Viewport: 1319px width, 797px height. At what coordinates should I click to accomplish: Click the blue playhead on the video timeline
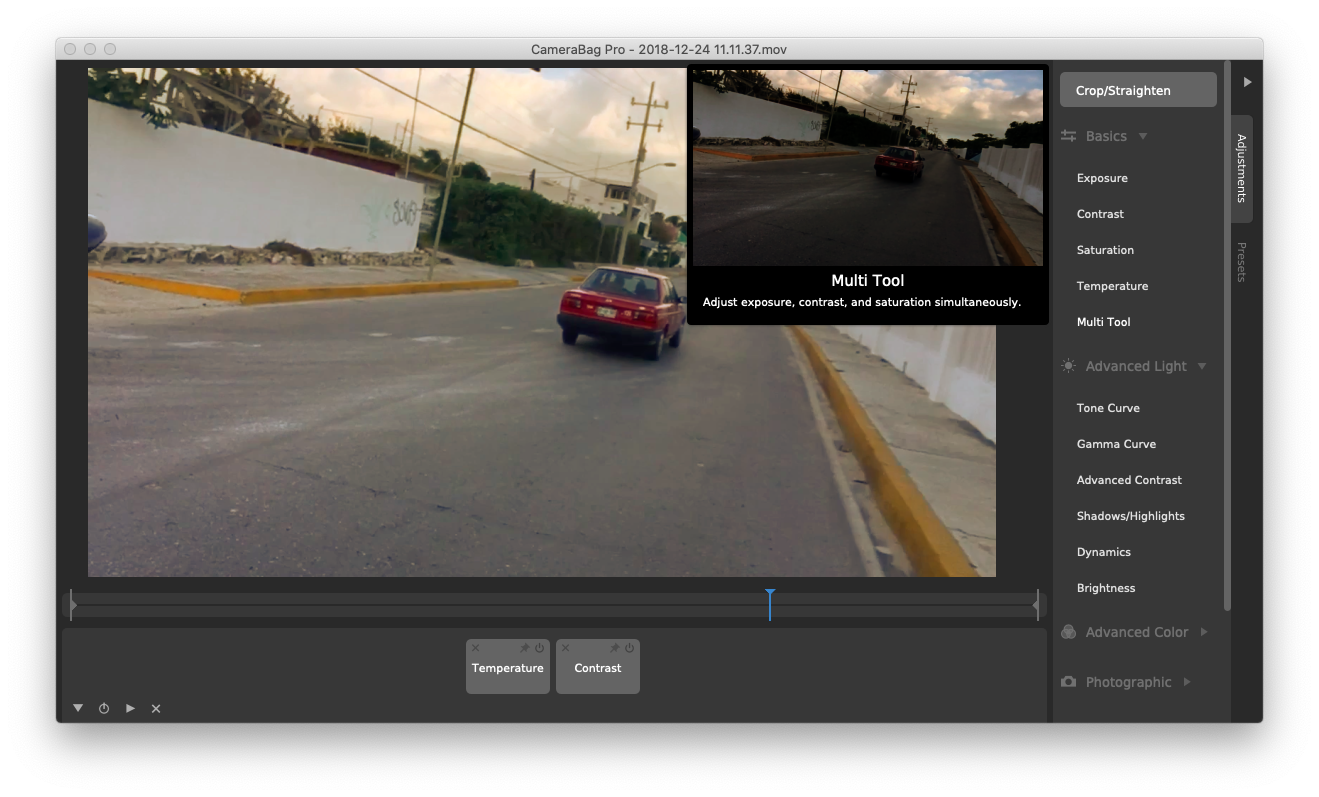[x=770, y=605]
